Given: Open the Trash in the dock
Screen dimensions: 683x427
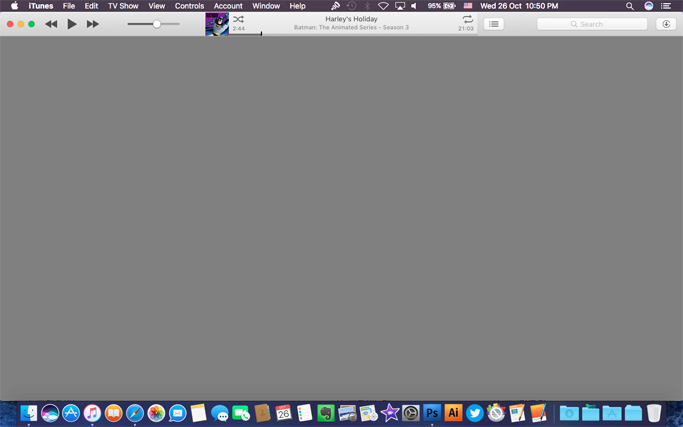Looking at the screenshot, I should [x=654, y=413].
